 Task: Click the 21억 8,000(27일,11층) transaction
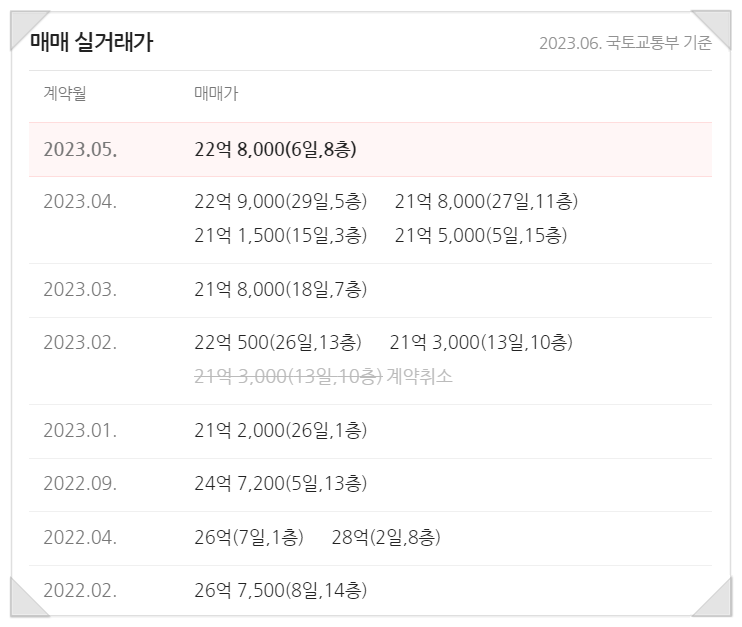[x=486, y=202]
